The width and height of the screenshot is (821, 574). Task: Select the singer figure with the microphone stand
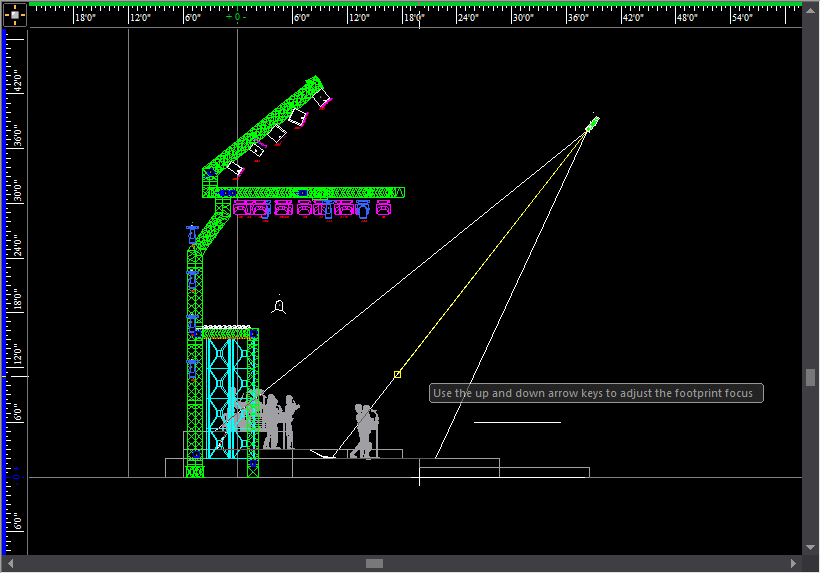tap(364, 432)
